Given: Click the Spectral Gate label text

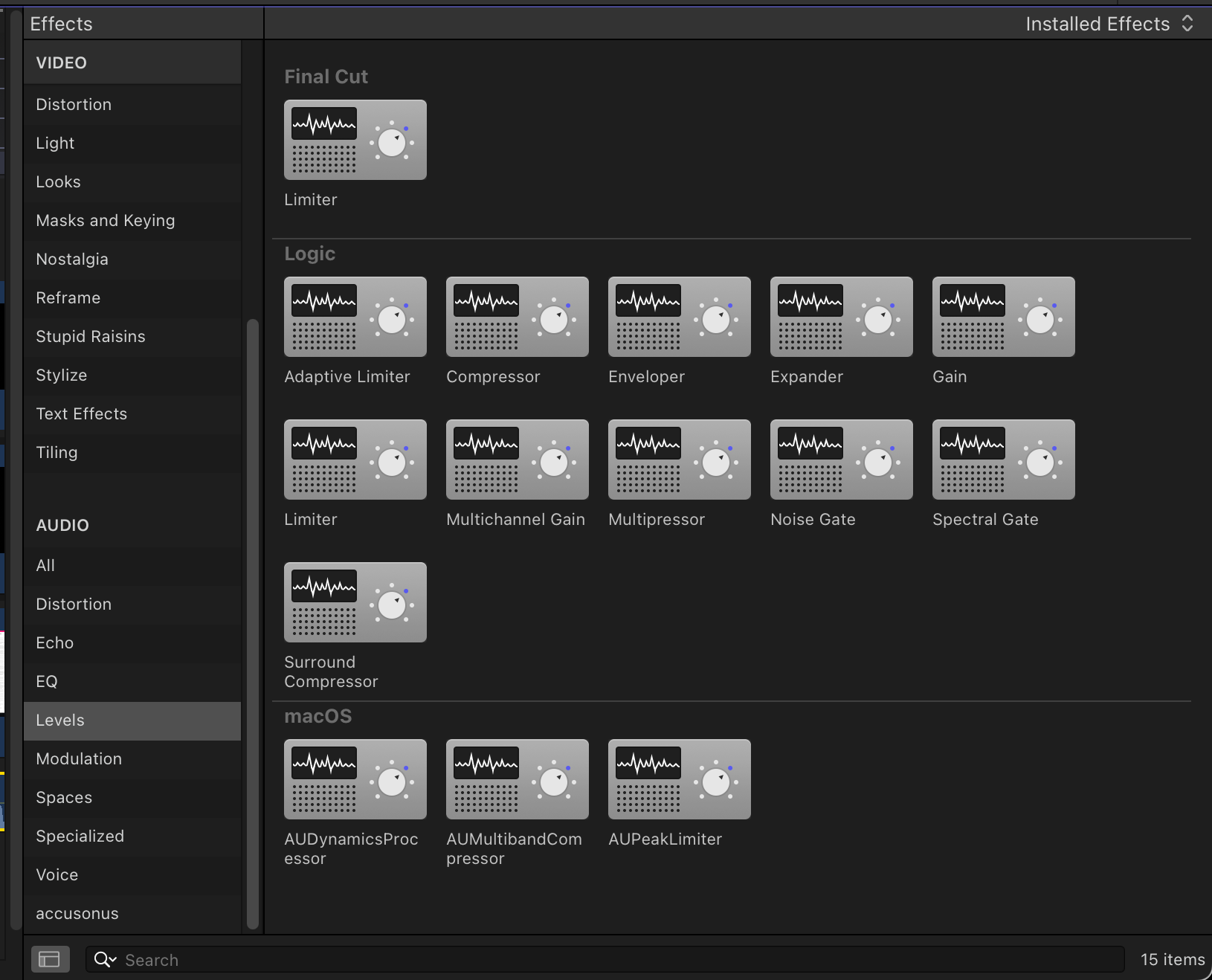Looking at the screenshot, I should point(986,520).
